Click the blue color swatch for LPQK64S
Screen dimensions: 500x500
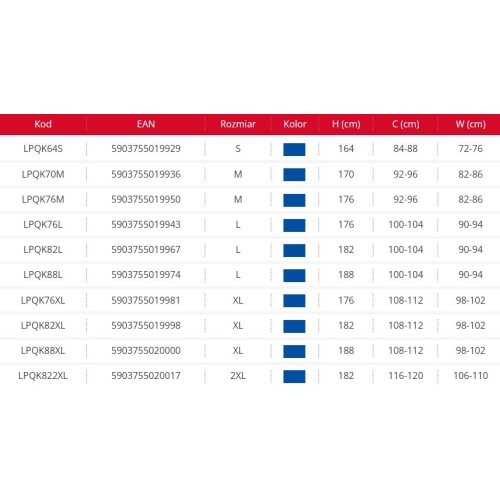294,149
